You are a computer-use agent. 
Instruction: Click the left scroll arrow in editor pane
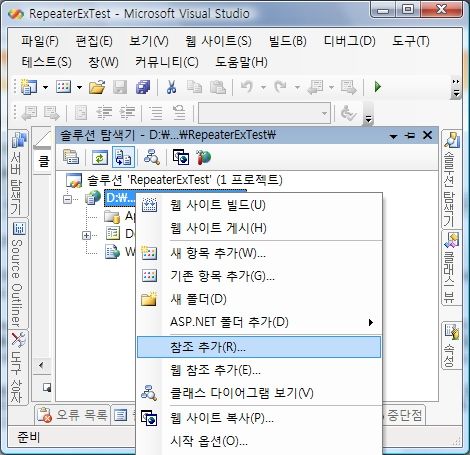tap(41, 366)
